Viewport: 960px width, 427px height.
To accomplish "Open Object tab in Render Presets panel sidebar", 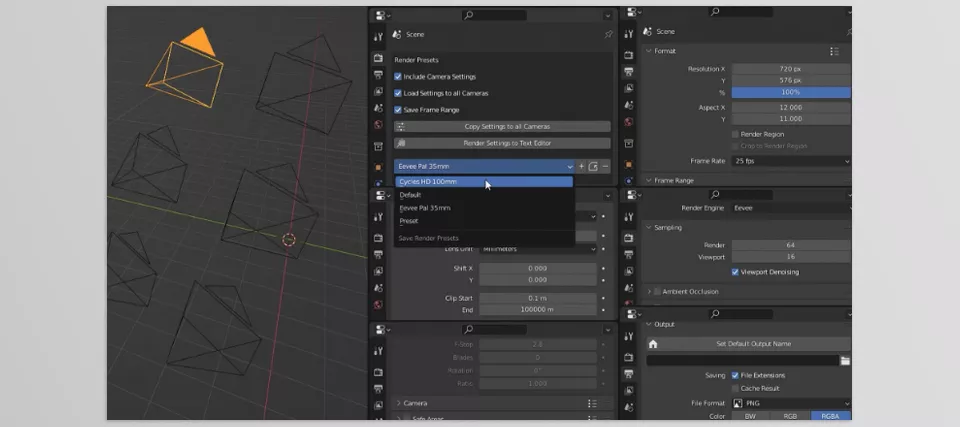I will click(378, 167).
